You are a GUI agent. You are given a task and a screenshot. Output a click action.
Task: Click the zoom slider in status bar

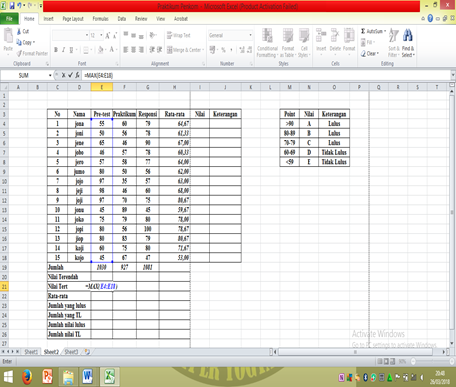tap(433, 361)
